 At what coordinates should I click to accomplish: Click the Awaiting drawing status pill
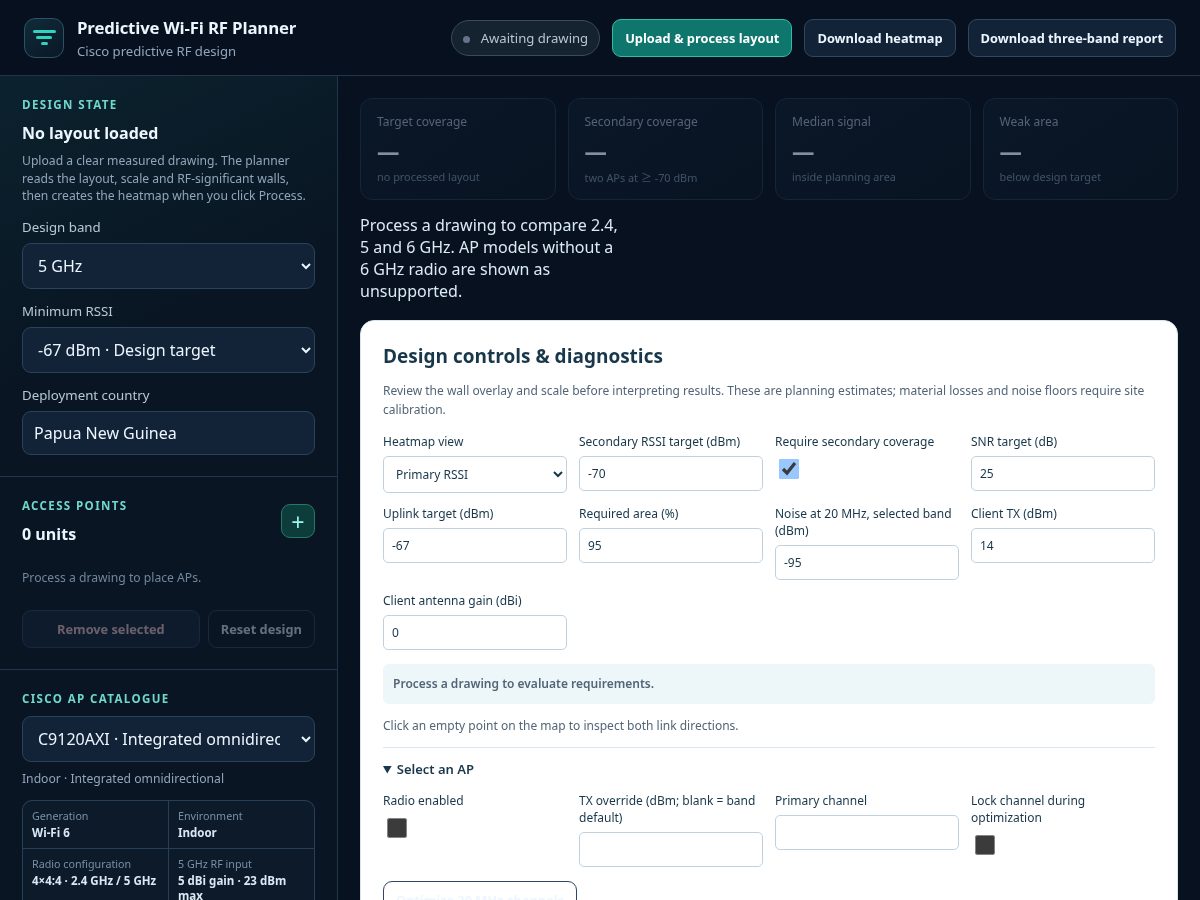525,38
